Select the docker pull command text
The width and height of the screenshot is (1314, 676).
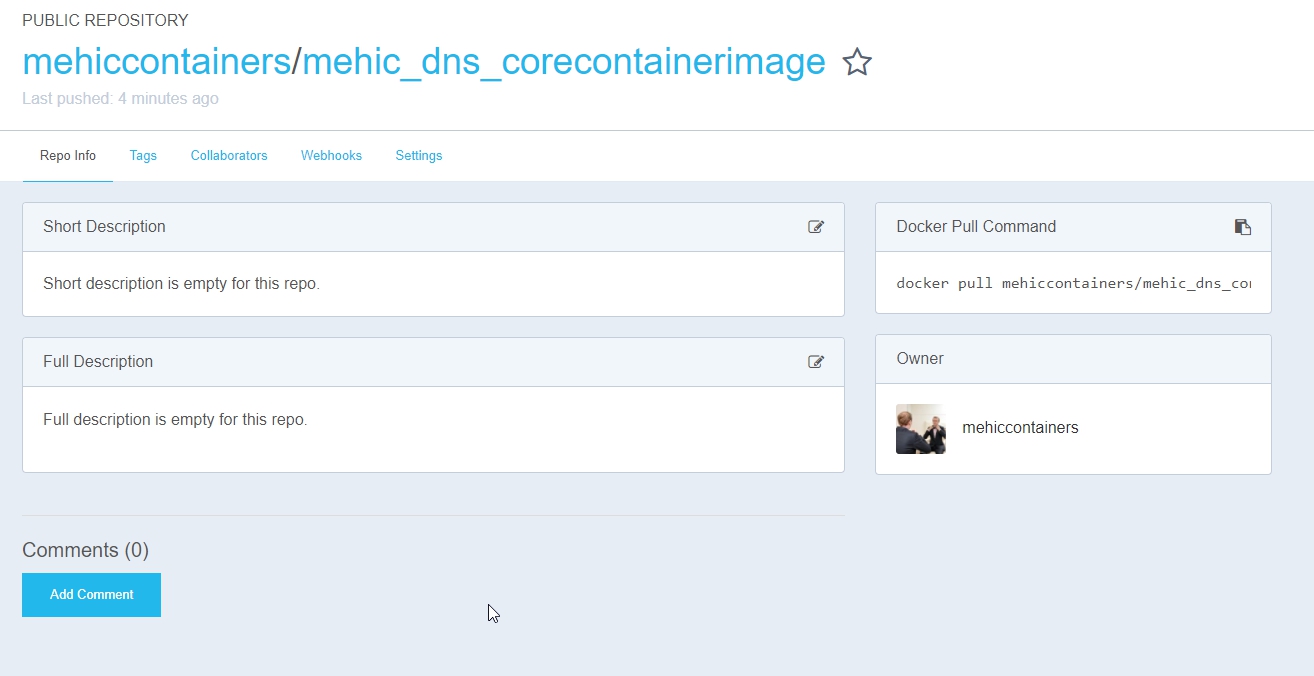pyautogui.click(x=1070, y=283)
